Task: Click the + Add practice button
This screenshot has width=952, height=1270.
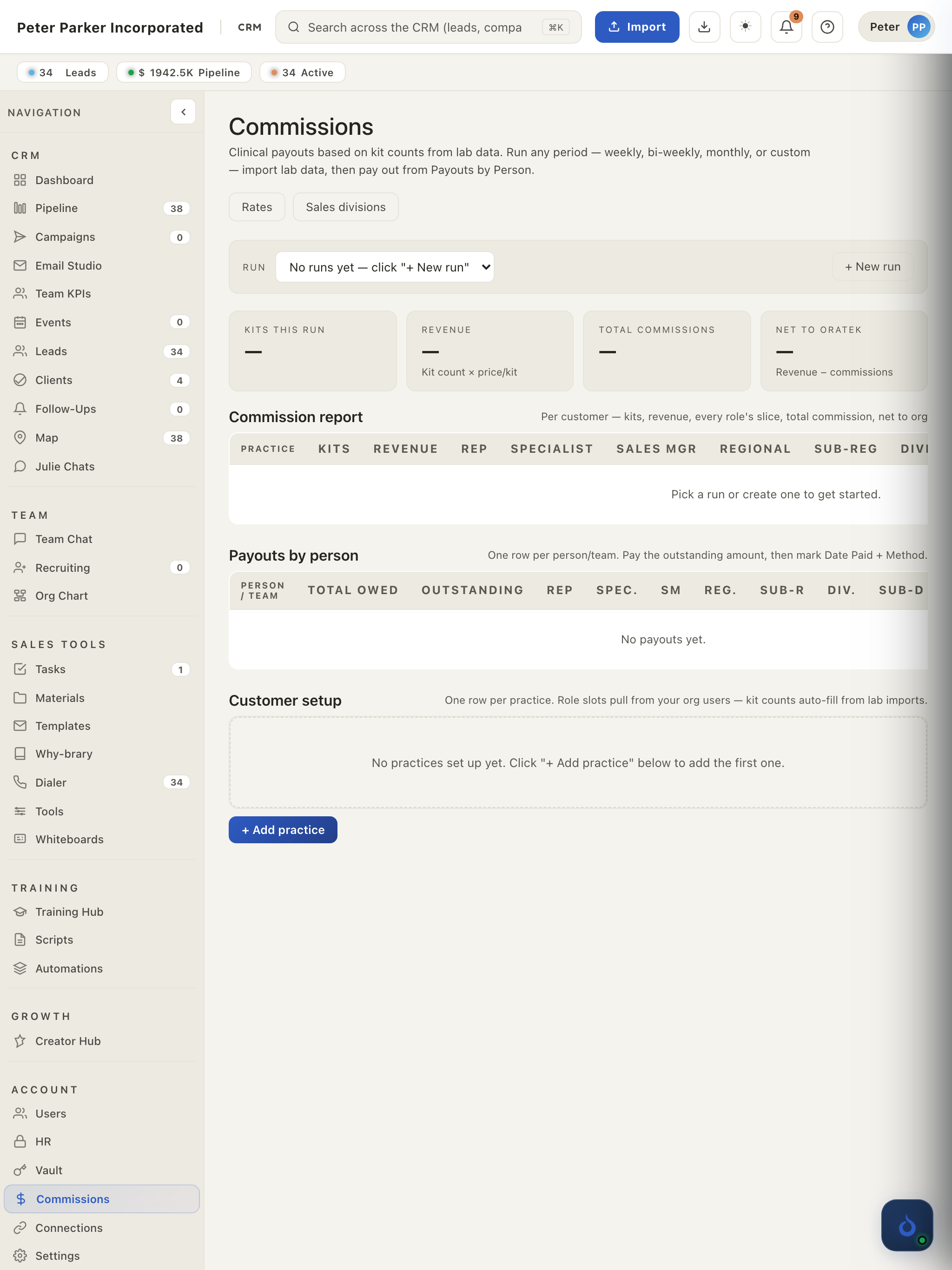Action: pyautogui.click(x=283, y=830)
